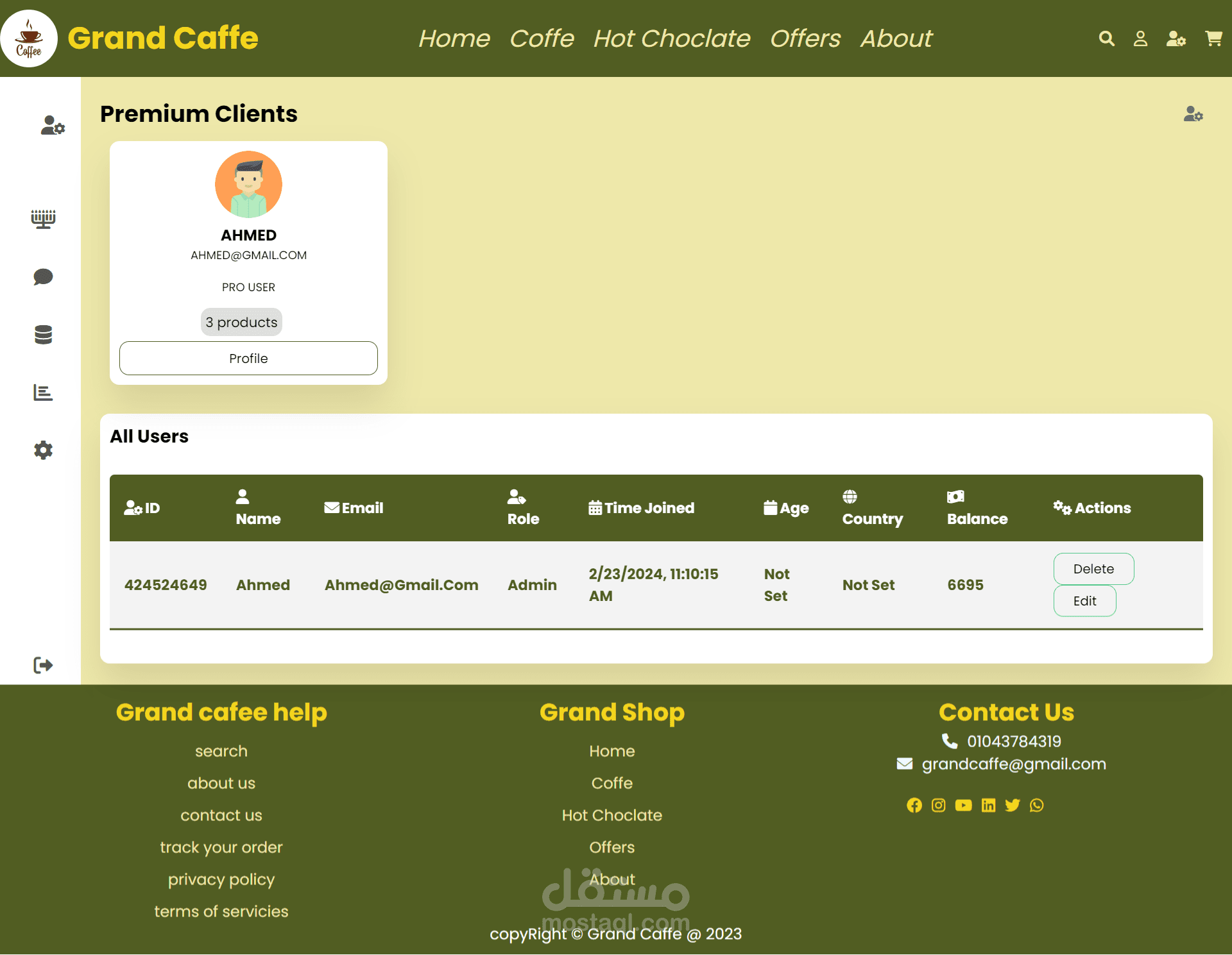This screenshot has width=1232, height=955.
Task: Open the Hot Choclate nav menu
Action: point(671,38)
